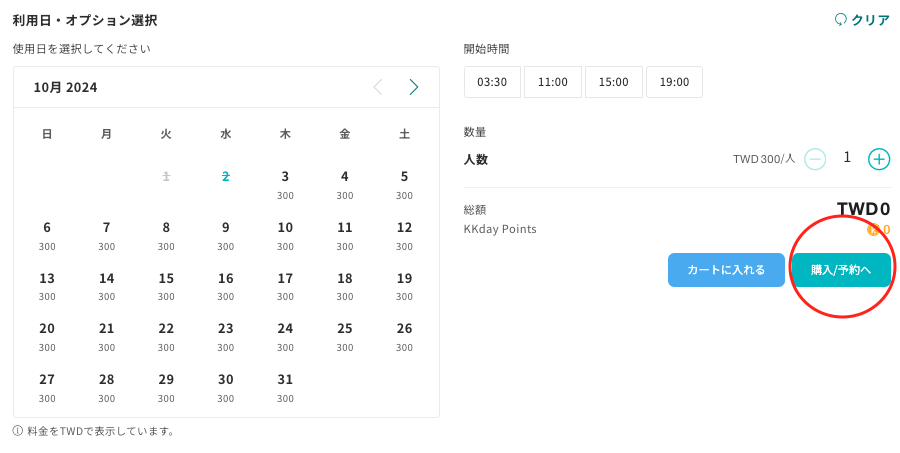Click the KKday Points coin icon

point(872,230)
